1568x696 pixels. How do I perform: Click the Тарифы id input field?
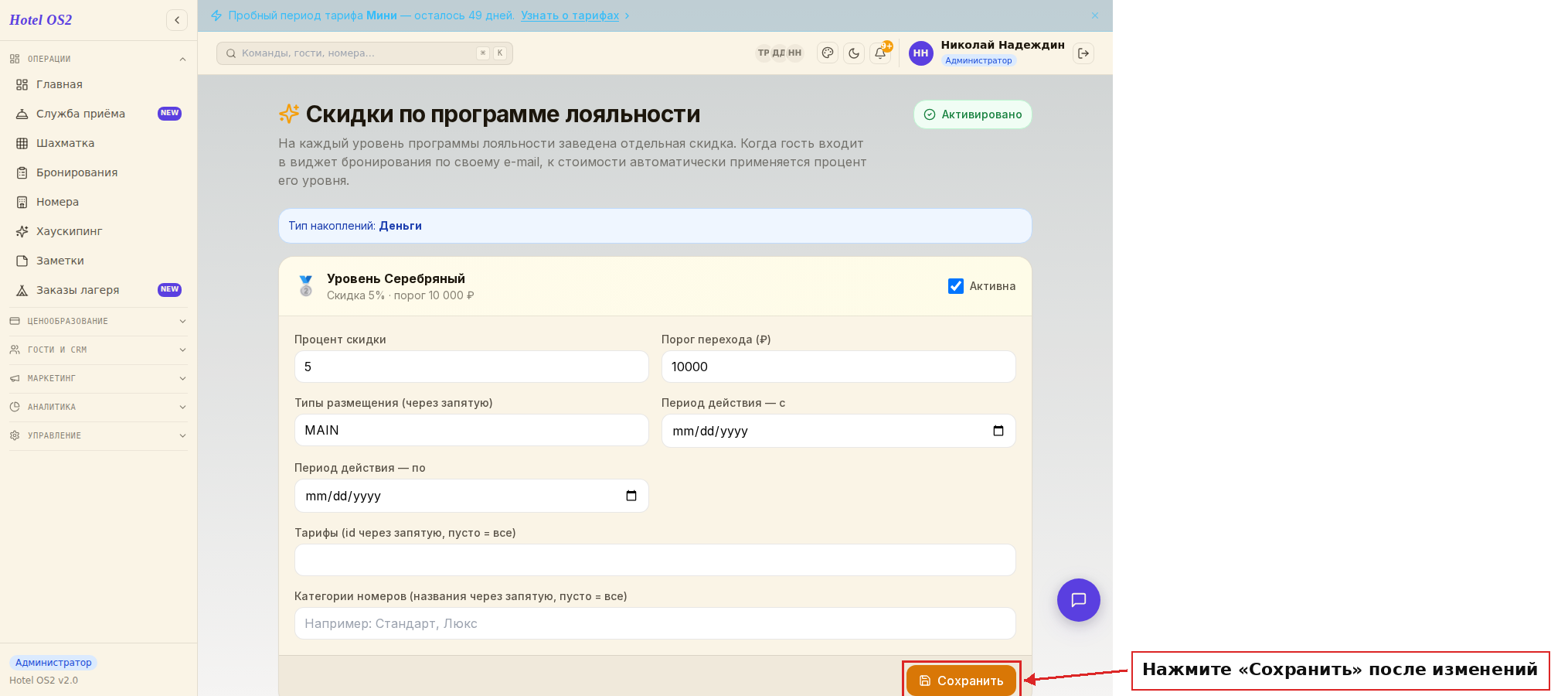655,560
